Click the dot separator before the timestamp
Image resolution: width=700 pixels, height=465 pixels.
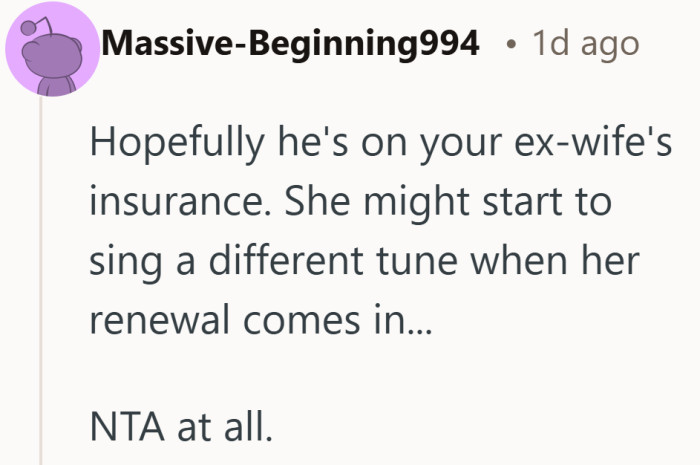tap(511, 45)
